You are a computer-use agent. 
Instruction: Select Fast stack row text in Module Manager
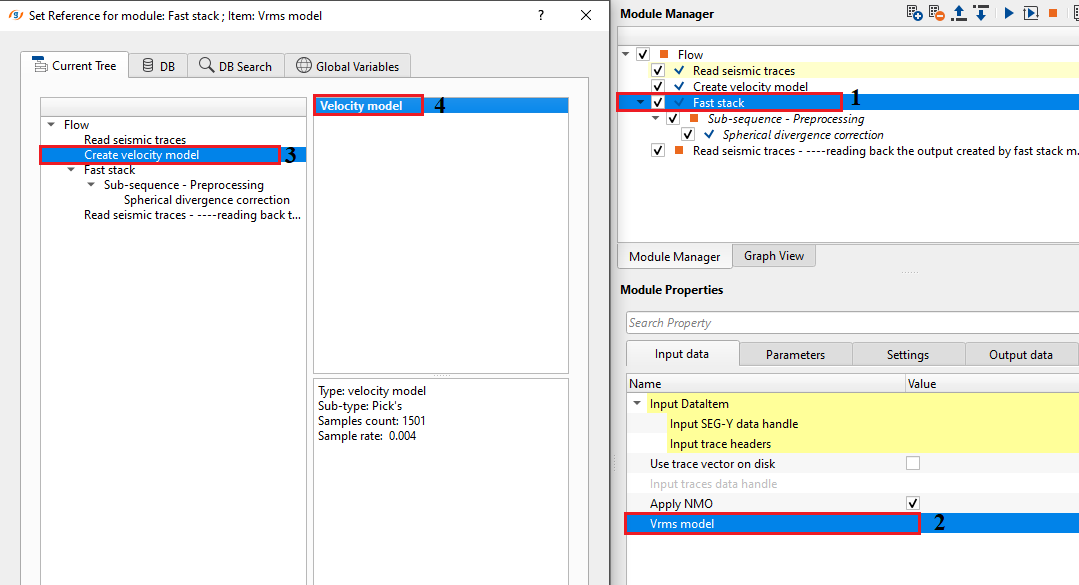(x=718, y=103)
